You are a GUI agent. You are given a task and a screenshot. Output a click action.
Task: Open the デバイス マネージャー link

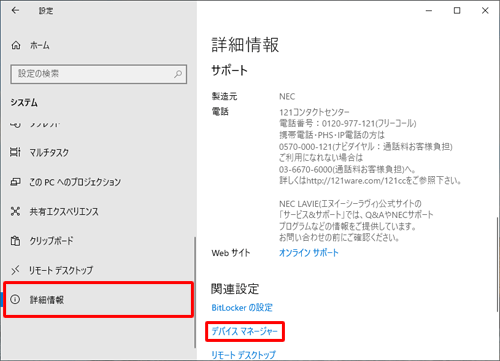point(245,331)
